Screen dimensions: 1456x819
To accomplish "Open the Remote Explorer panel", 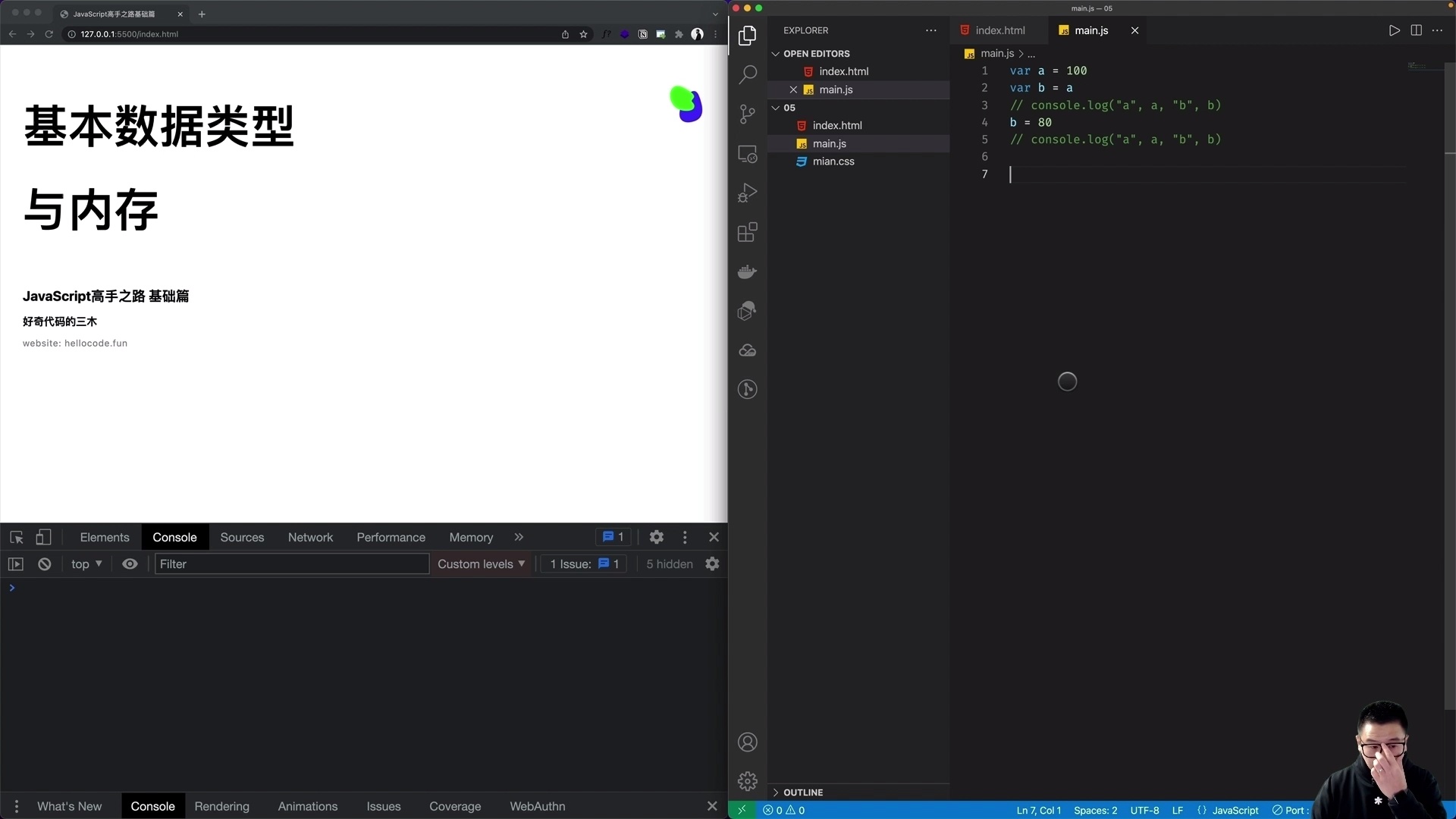I will (x=748, y=154).
